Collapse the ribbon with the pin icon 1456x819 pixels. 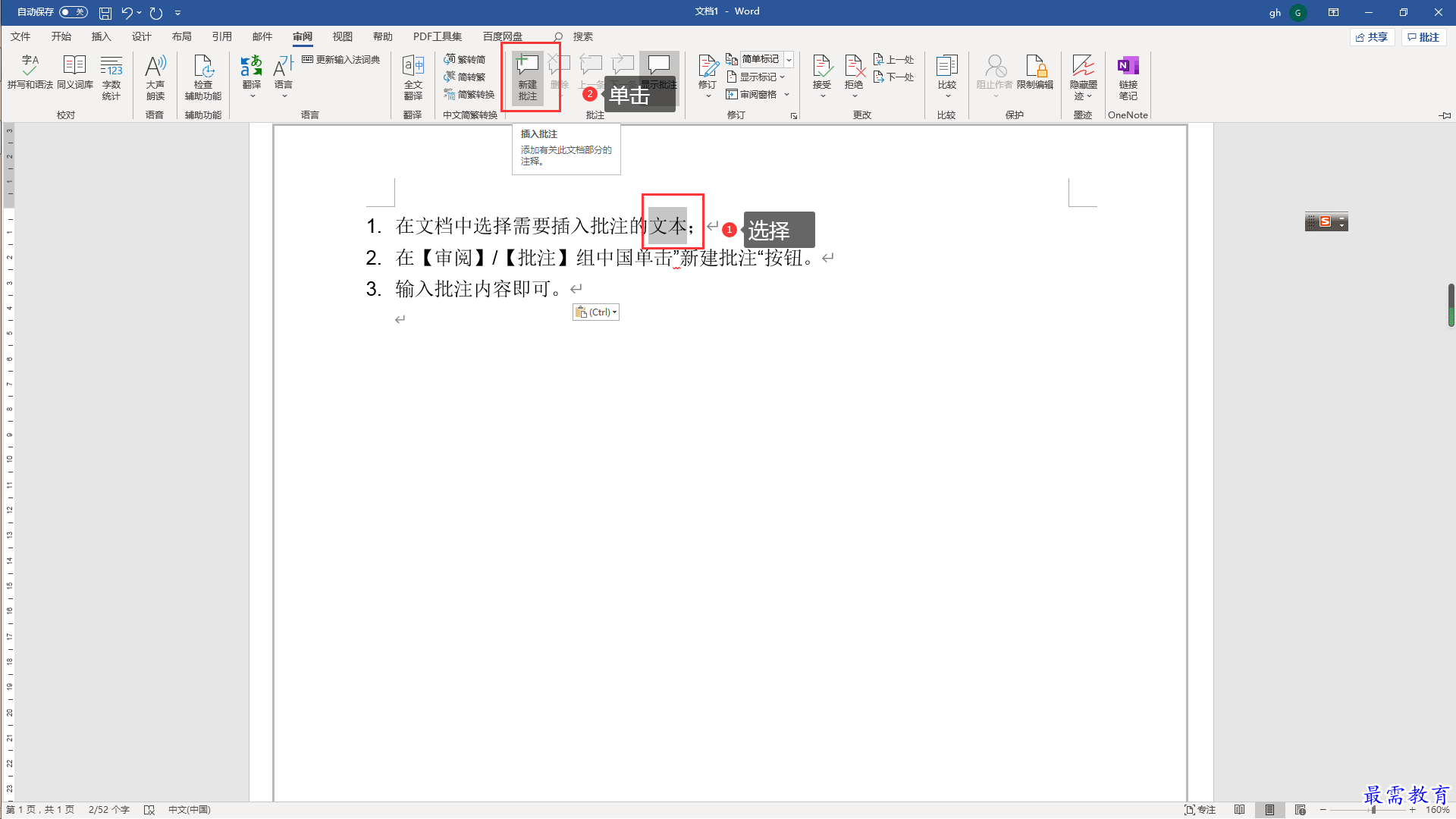(x=1445, y=115)
